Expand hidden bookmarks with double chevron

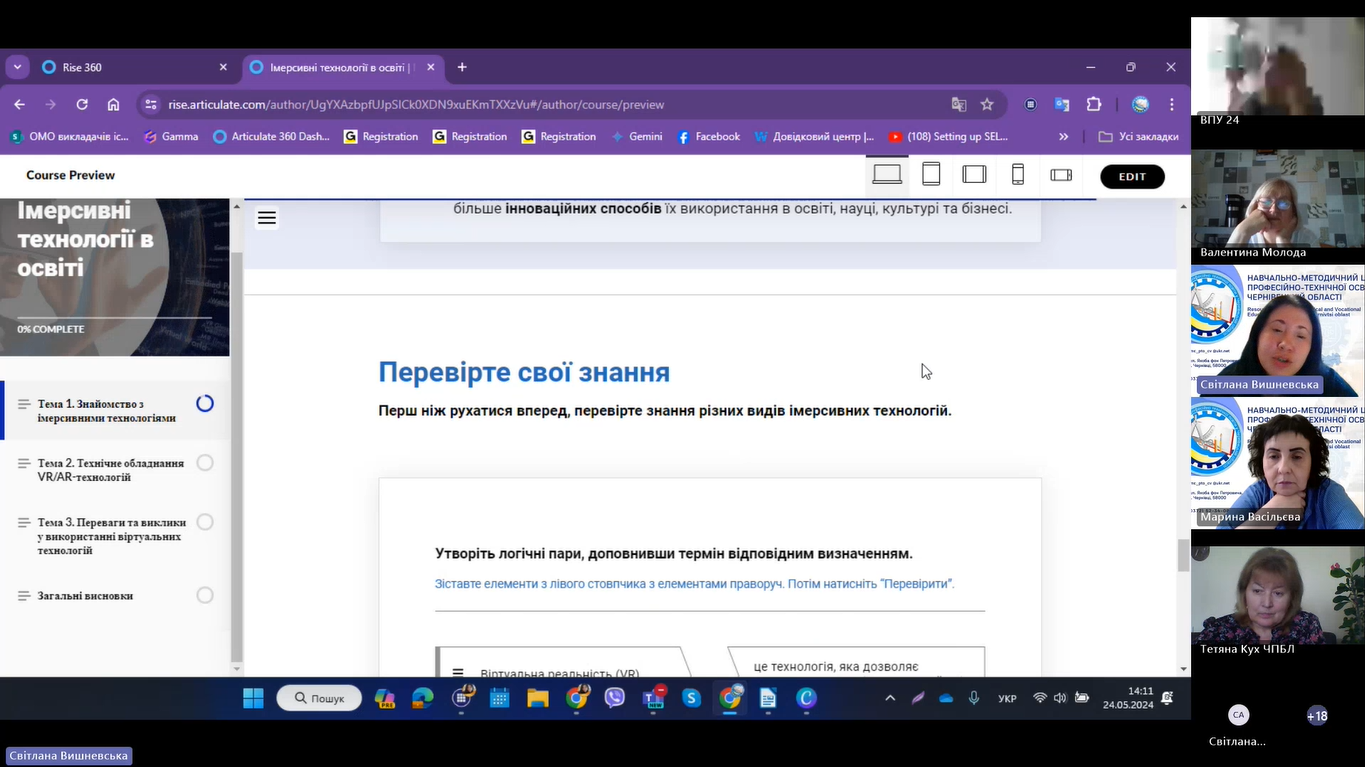point(1063,137)
